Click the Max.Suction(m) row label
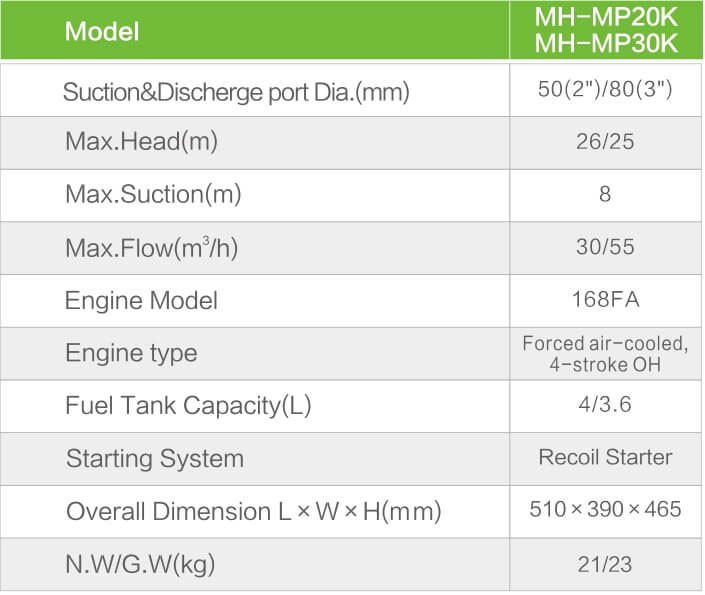Viewport: 705px width, 595px height. (153, 194)
